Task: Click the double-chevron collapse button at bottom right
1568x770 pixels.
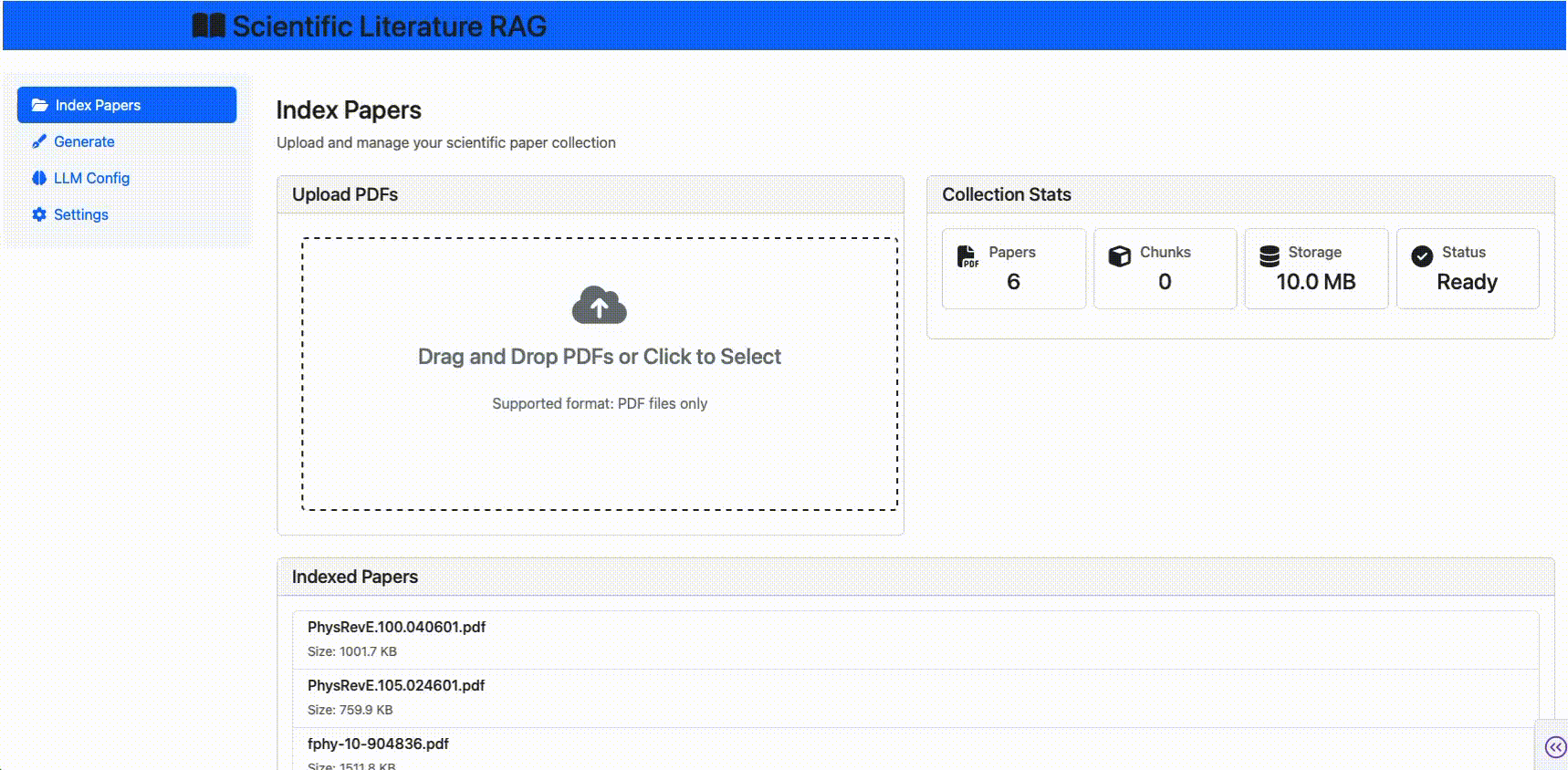Action: (1554, 747)
